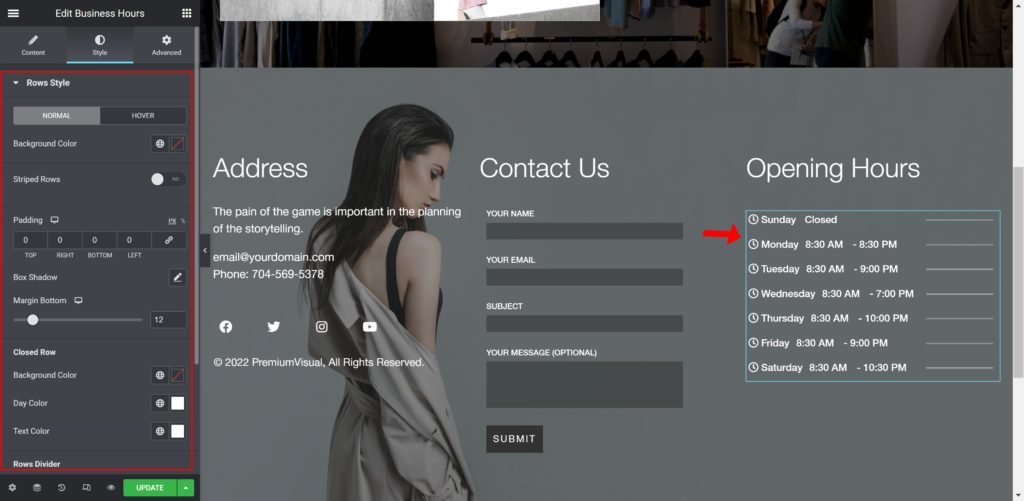The image size is (1024, 501).
Task: Open the Navigator layers icon
Action: tap(37, 487)
